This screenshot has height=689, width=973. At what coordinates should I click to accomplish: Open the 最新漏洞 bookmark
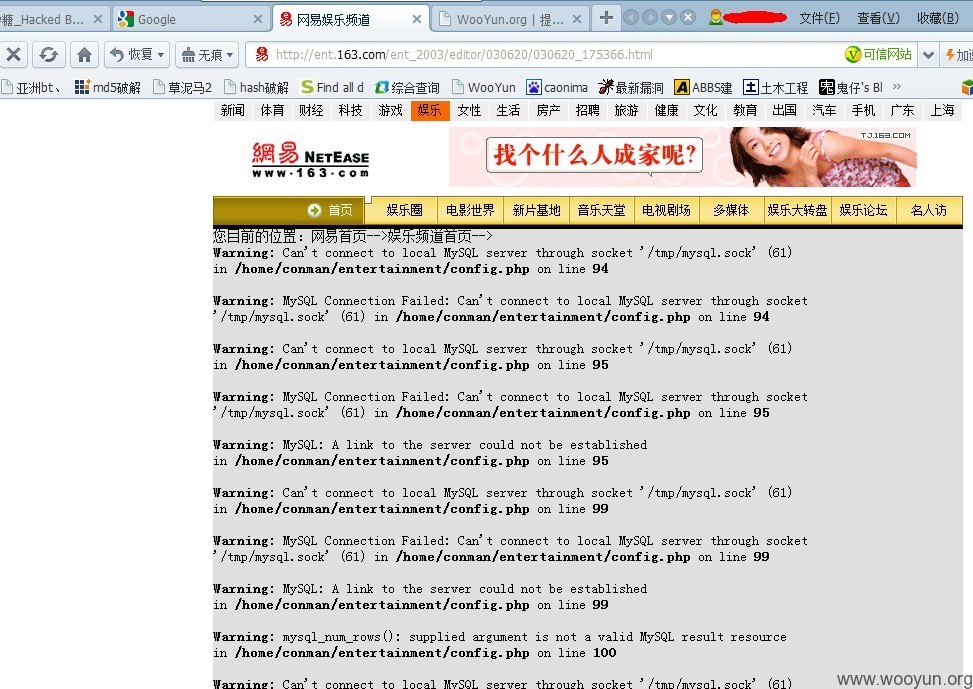tap(631, 88)
